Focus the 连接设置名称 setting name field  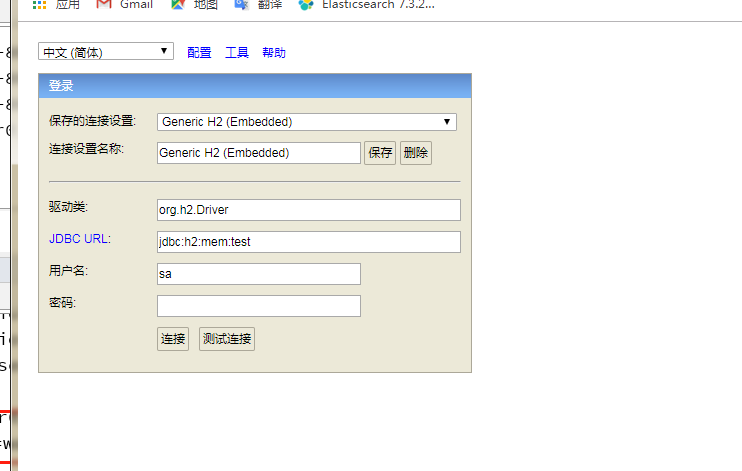259,153
